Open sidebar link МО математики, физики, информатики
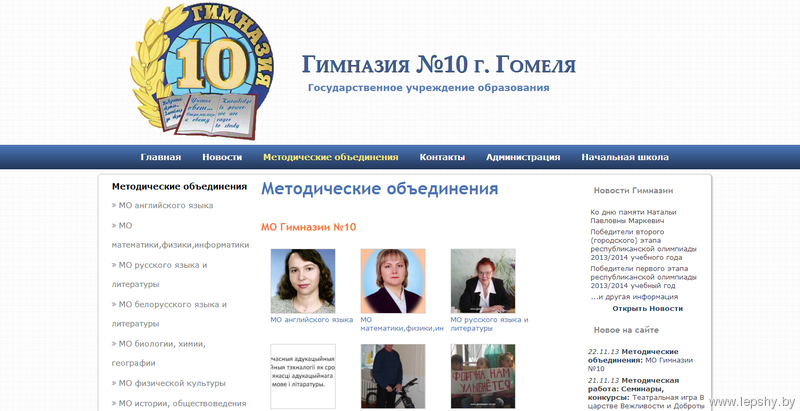Viewport: 800px width, 411px height. tap(180, 235)
